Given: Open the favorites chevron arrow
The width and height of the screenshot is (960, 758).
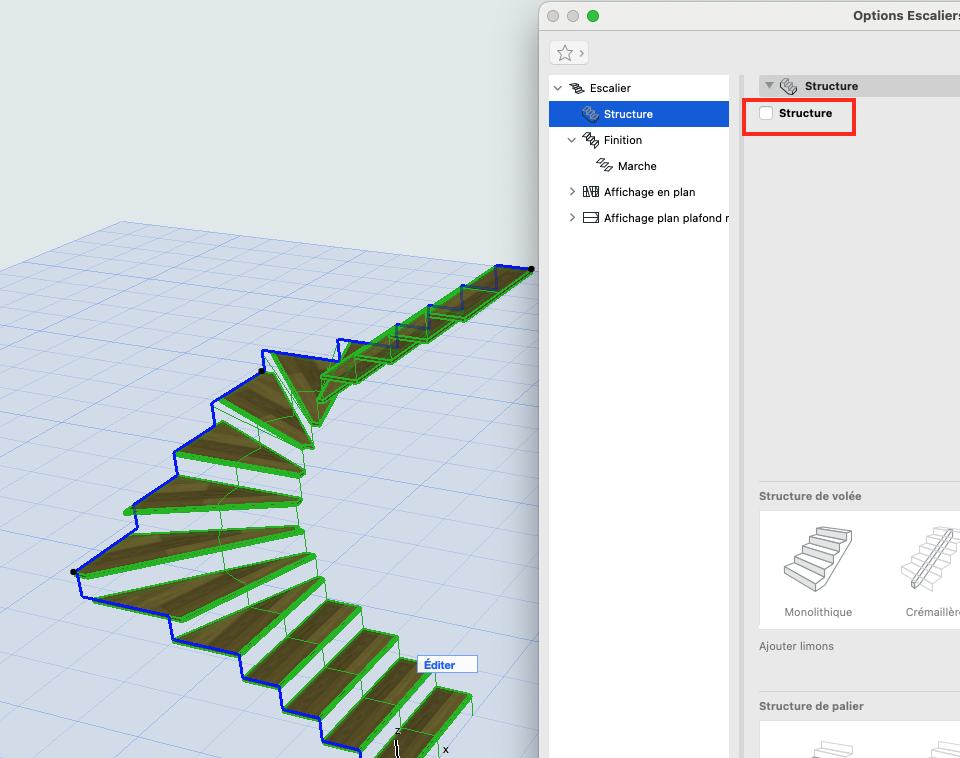Looking at the screenshot, I should tap(582, 53).
